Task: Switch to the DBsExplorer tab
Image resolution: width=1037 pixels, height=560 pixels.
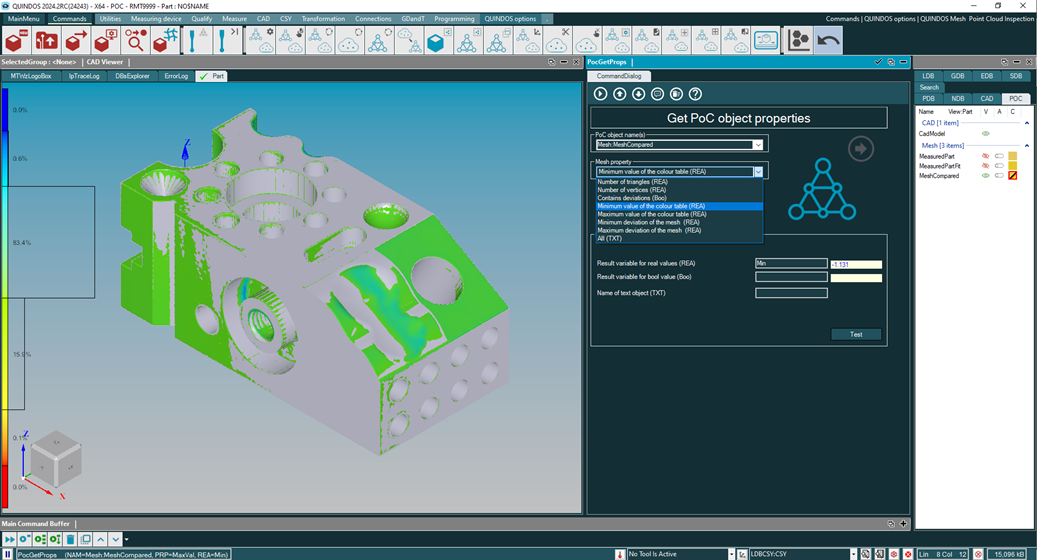Action: pos(132,76)
